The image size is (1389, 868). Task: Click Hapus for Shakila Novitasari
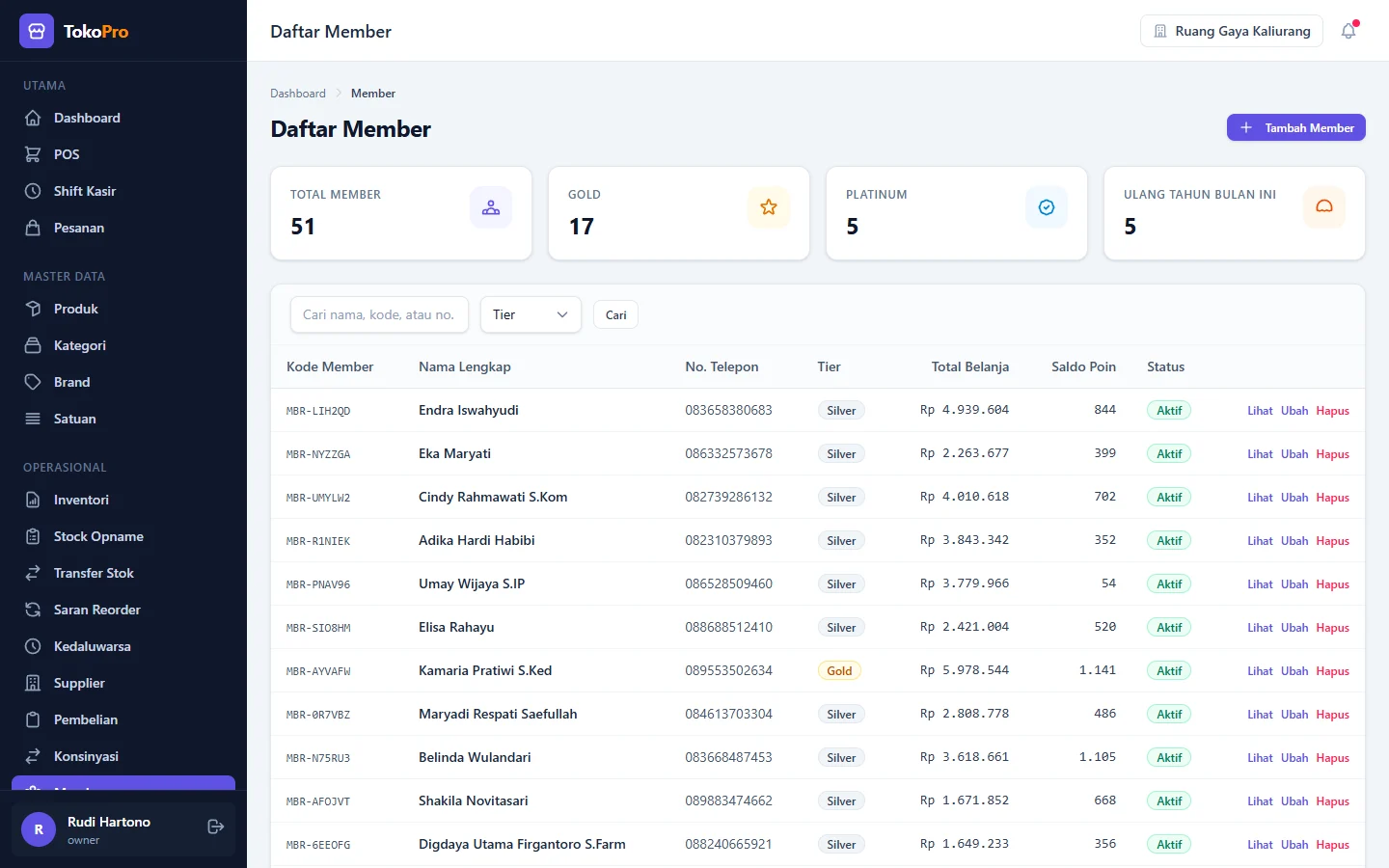[x=1332, y=801]
